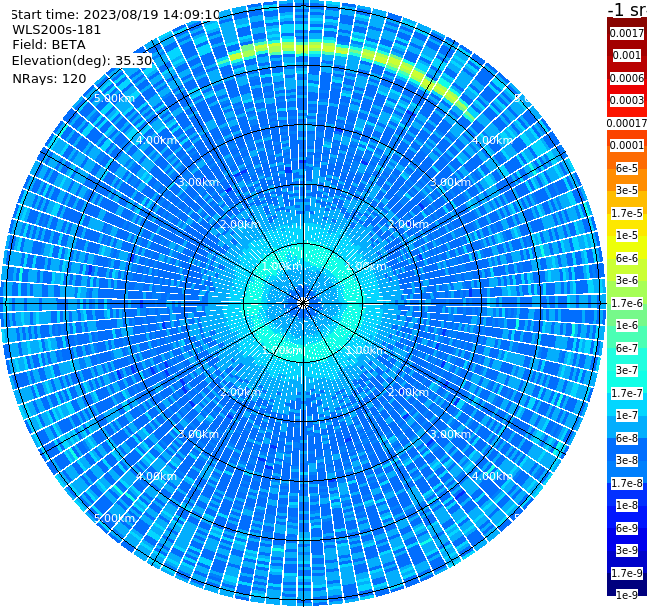Click the 6e-7 colorbar tick label
This screenshot has width=647, height=607.
627,348
